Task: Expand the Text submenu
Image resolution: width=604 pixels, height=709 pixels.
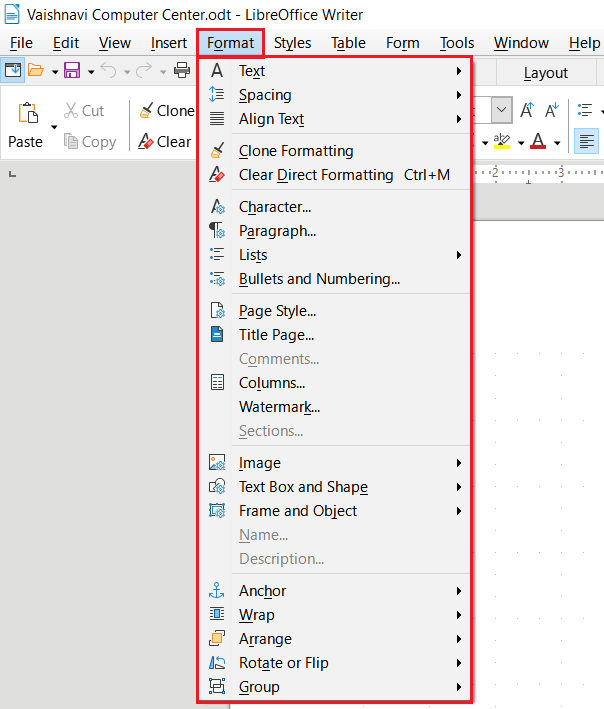Action: [x=335, y=71]
